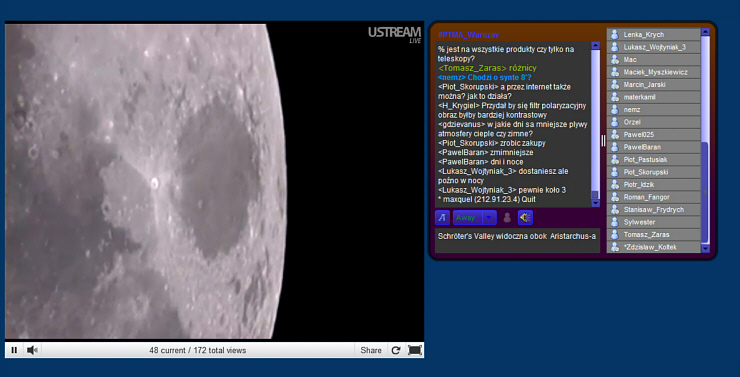The image size is (740, 377).
Task: Click the splitter handle between chat and users
Action: click(x=603, y=141)
